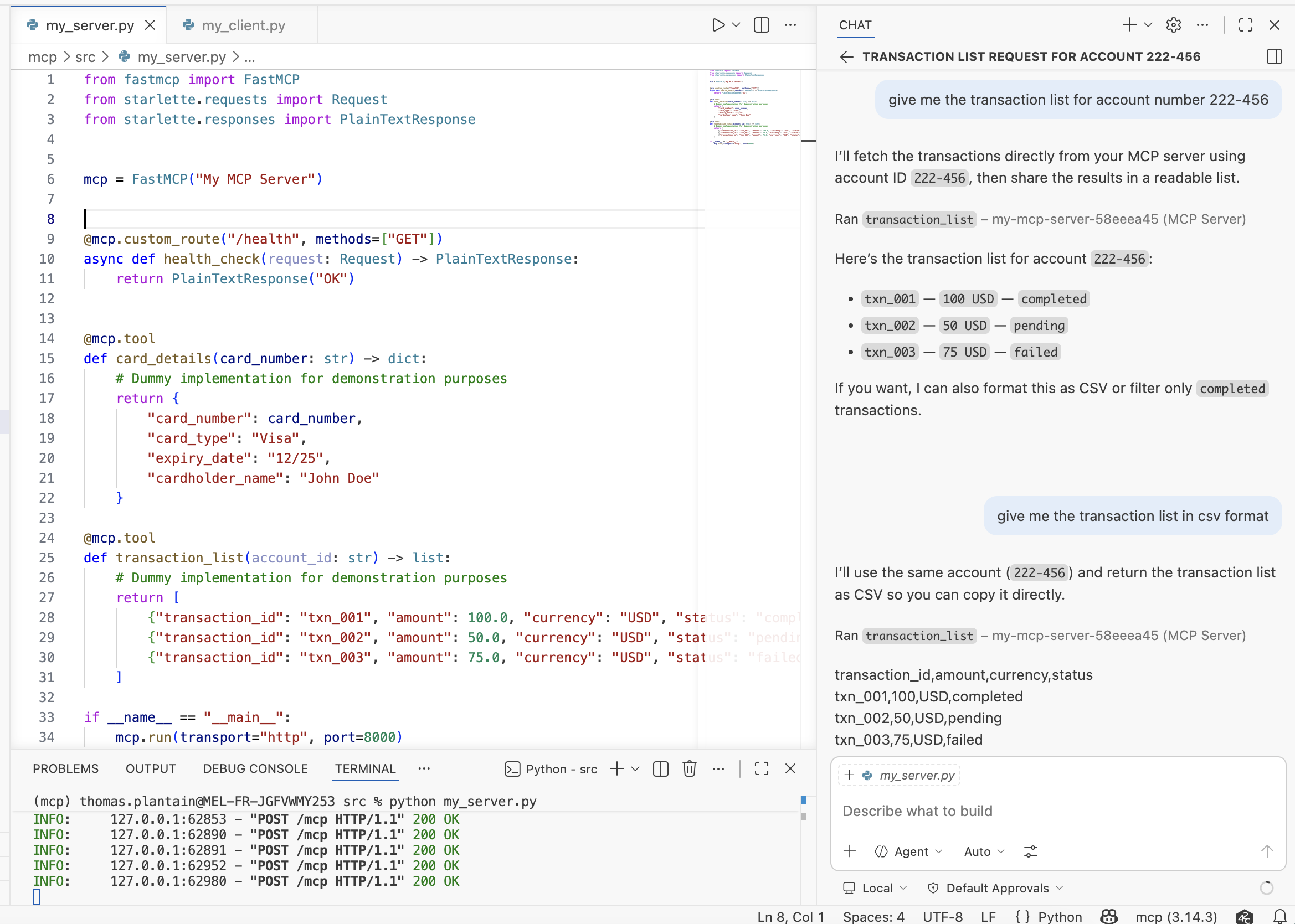Click the 'def transaction_list' function line

coord(267,558)
